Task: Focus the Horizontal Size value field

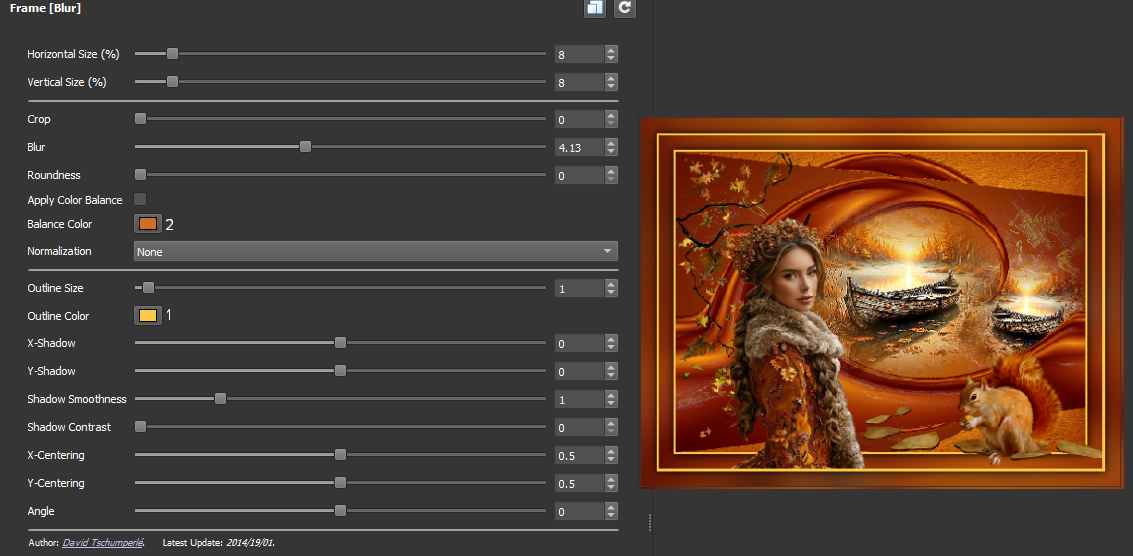Action: point(580,54)
